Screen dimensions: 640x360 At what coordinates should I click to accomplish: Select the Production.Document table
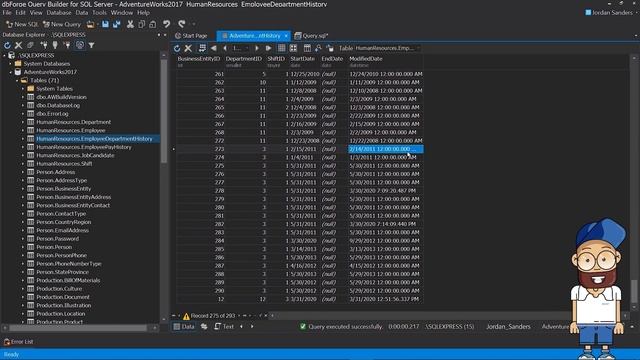(63, 297)
